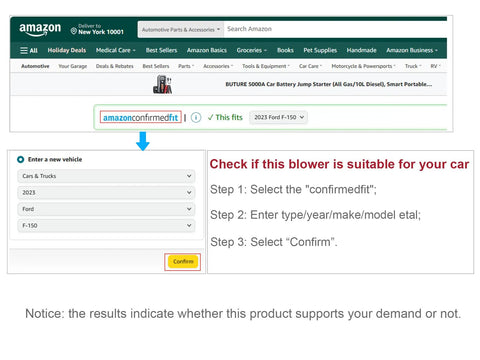This screenshot has height=360, width=480.
Task: Open the F-150 model dropdown
Action: pyautogui.click(x=106, y=226)
